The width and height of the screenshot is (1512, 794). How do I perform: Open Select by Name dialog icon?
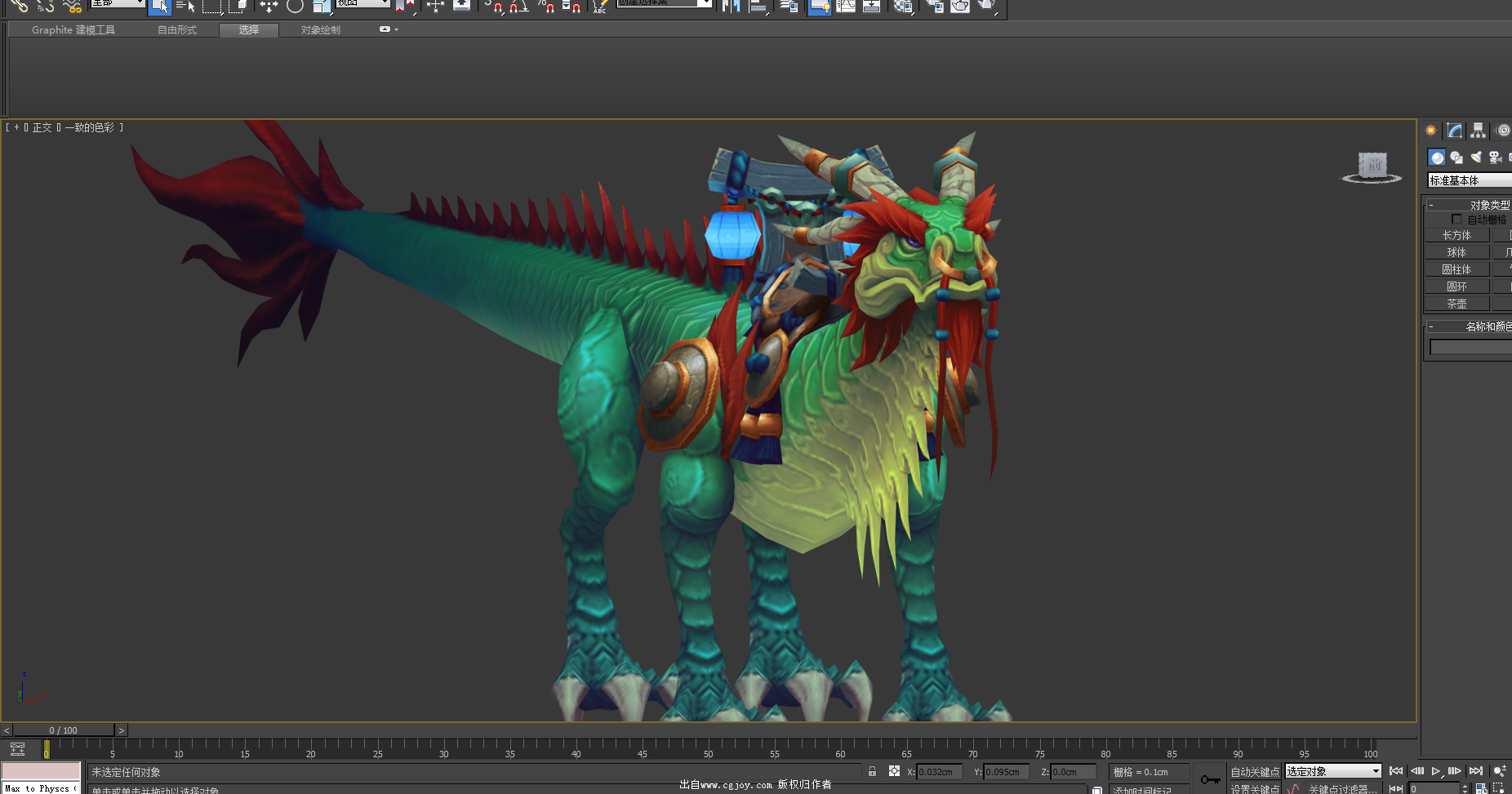(186, 6)
